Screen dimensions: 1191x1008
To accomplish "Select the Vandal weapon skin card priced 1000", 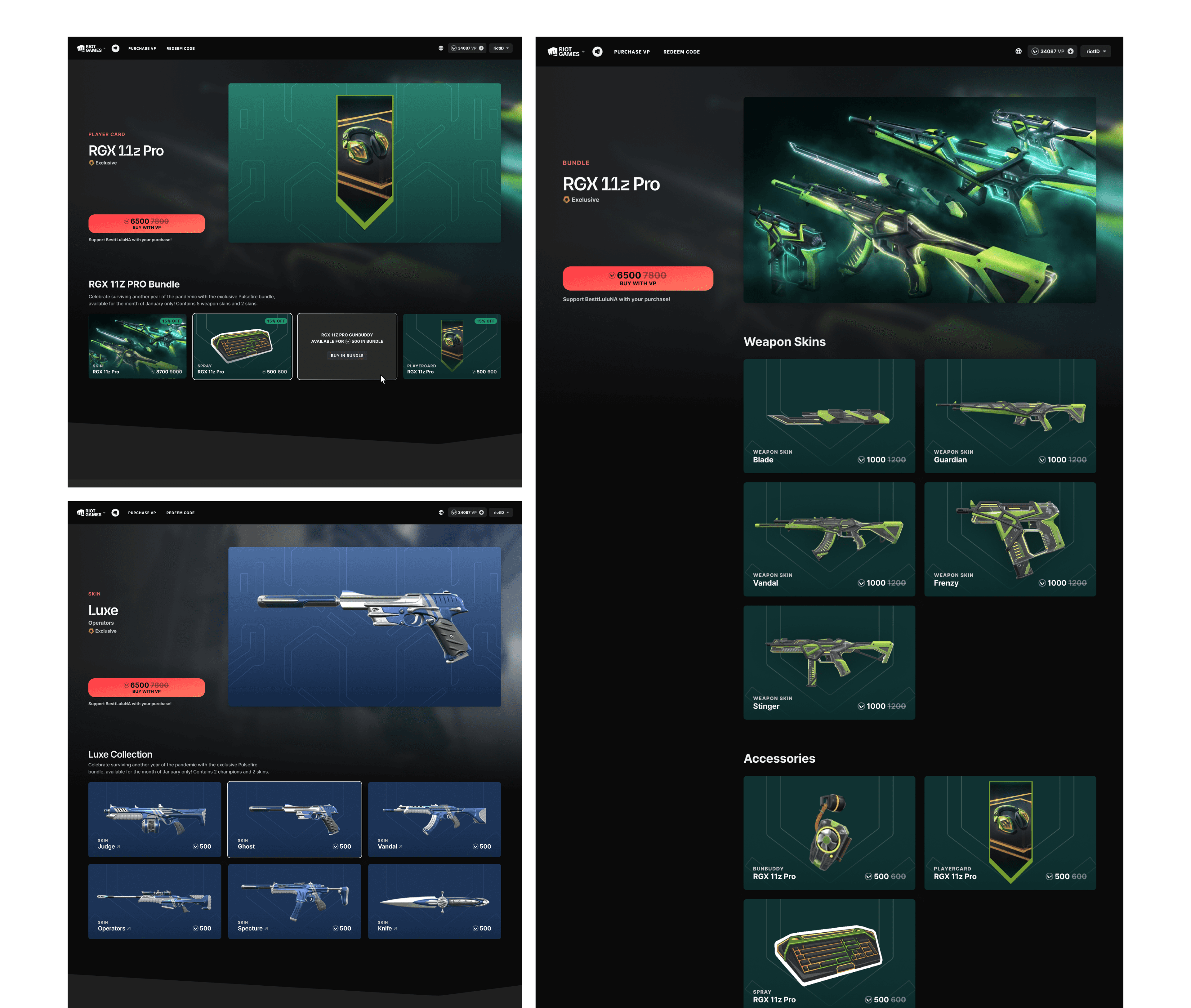I will click(x=829, y=539).
